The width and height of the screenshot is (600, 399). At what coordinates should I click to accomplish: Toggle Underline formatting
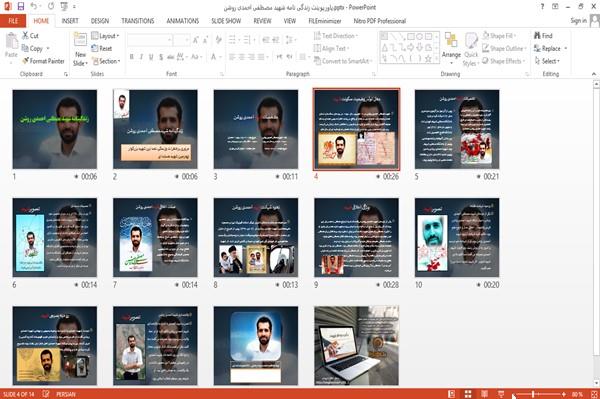tap(151, 57)
